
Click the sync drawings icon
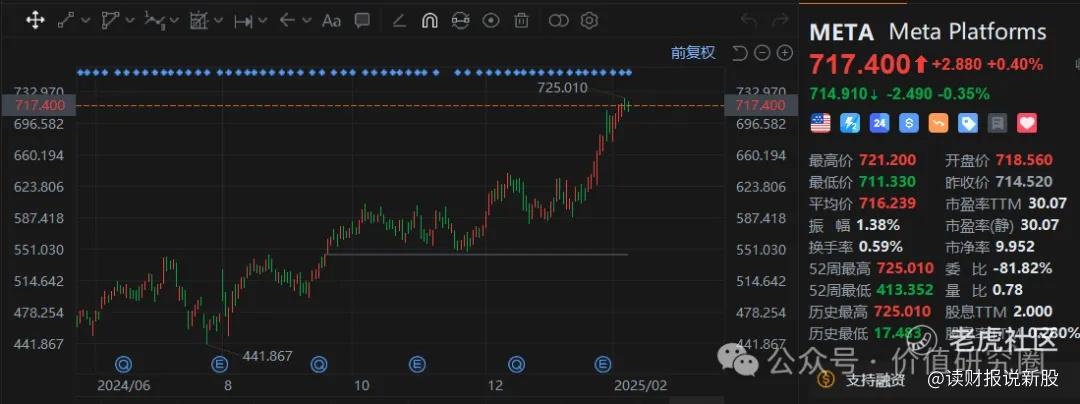[460, 21]
